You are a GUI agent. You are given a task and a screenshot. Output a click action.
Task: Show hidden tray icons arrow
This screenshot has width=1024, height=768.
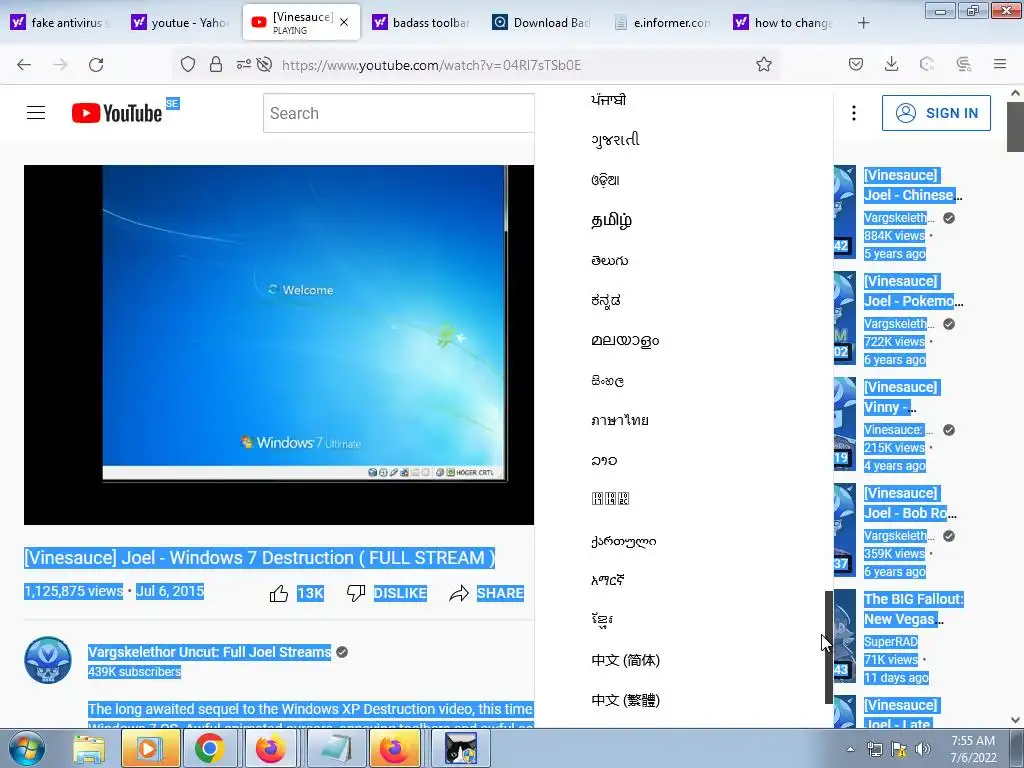pyautogui.click(x=850, y=749)
